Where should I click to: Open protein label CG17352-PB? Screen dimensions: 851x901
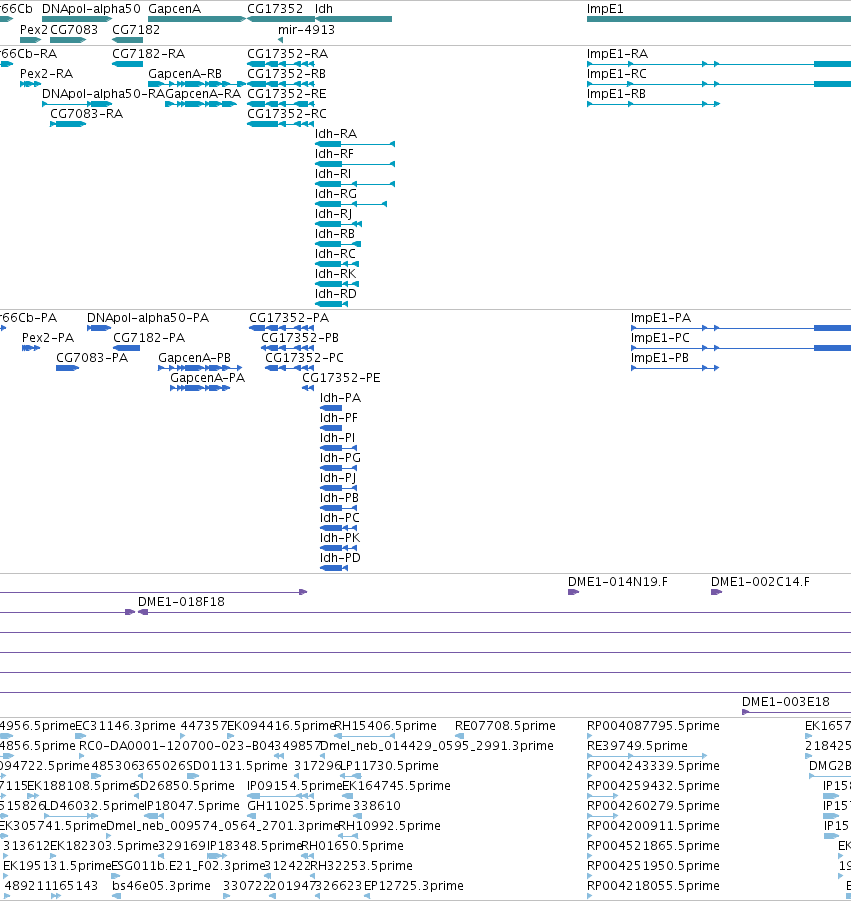[x=300, y=338]
